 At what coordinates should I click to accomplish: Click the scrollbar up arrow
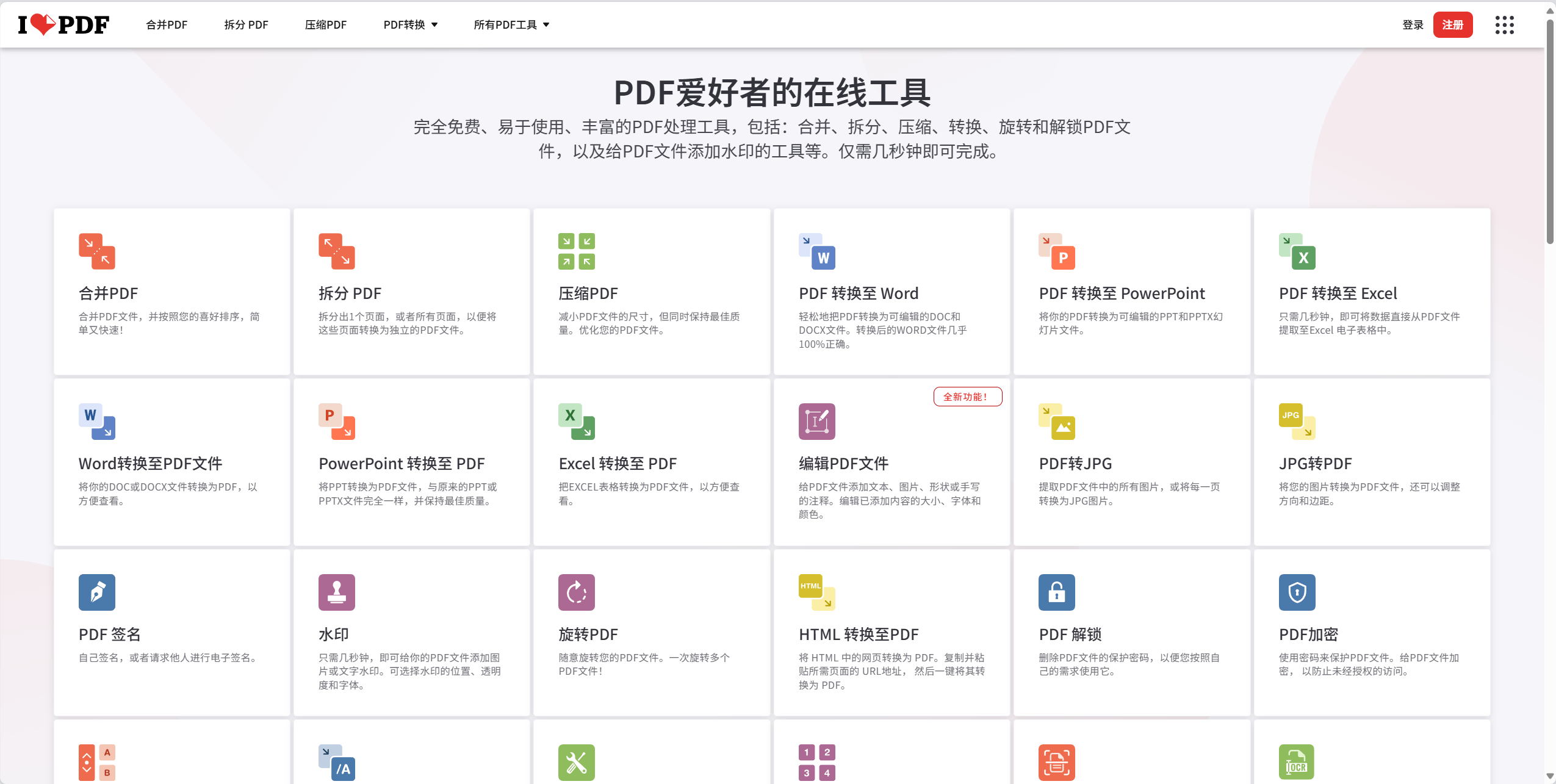(x=1549, y=10)
